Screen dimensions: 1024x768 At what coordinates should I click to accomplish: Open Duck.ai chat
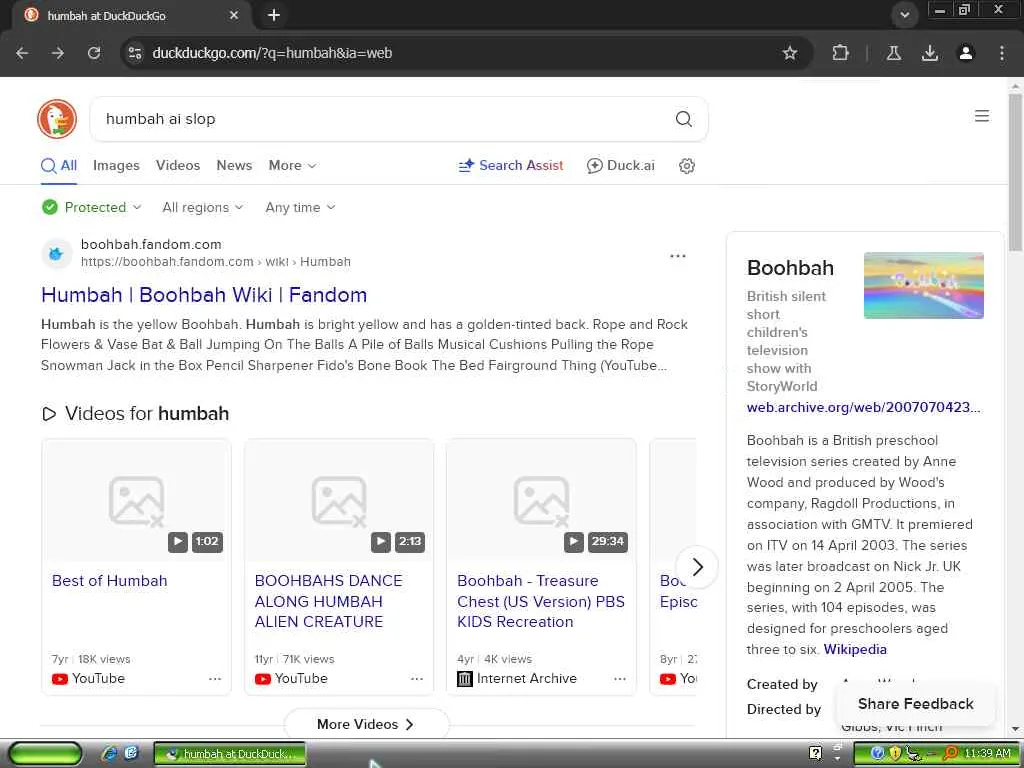point(620,165)
